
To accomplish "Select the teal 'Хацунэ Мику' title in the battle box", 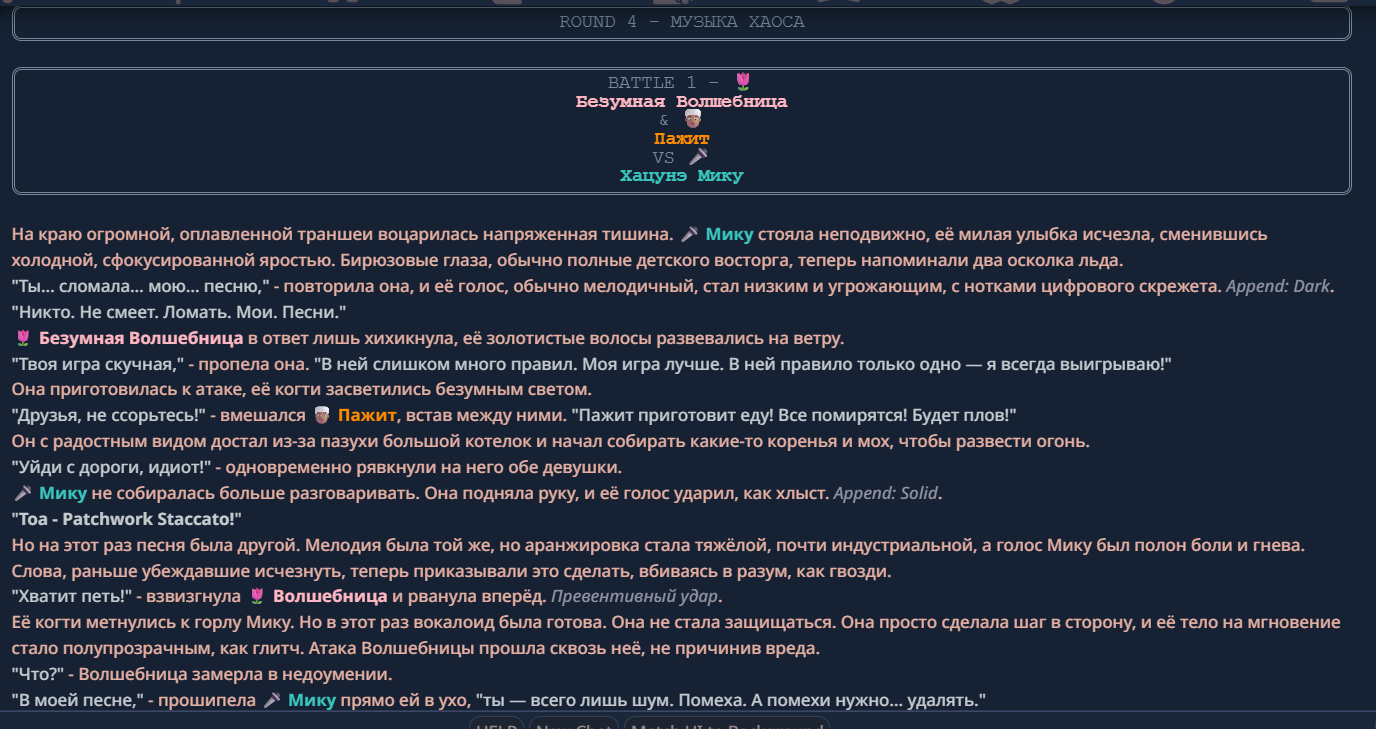I will (x=681, y=175).
